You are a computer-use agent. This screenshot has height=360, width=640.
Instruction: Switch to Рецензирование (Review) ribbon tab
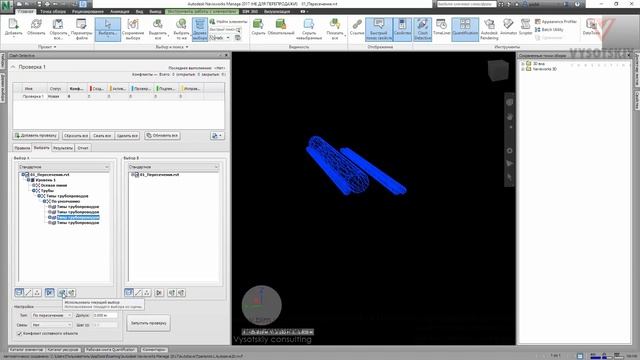tap(88, 11)
